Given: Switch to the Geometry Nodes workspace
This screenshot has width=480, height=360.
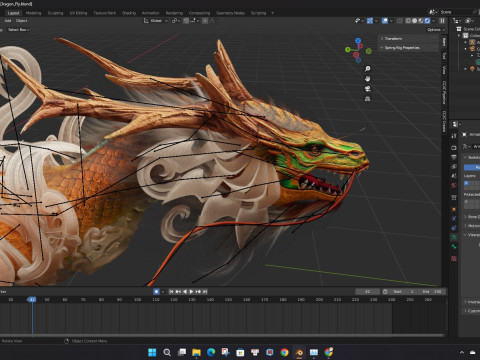Looking at the screenshot, I should tap(230, 13).
